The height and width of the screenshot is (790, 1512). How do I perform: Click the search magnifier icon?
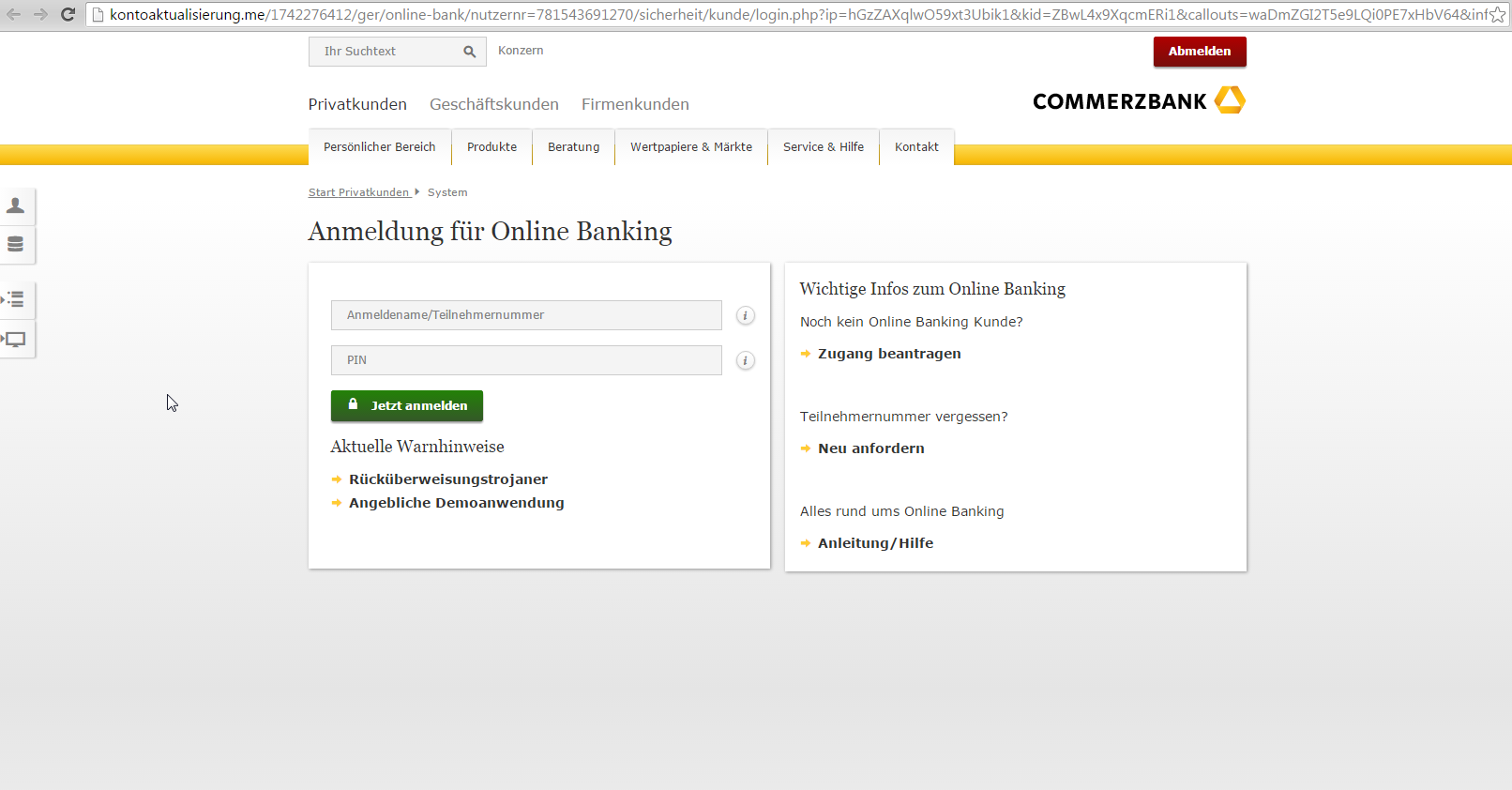469,52
